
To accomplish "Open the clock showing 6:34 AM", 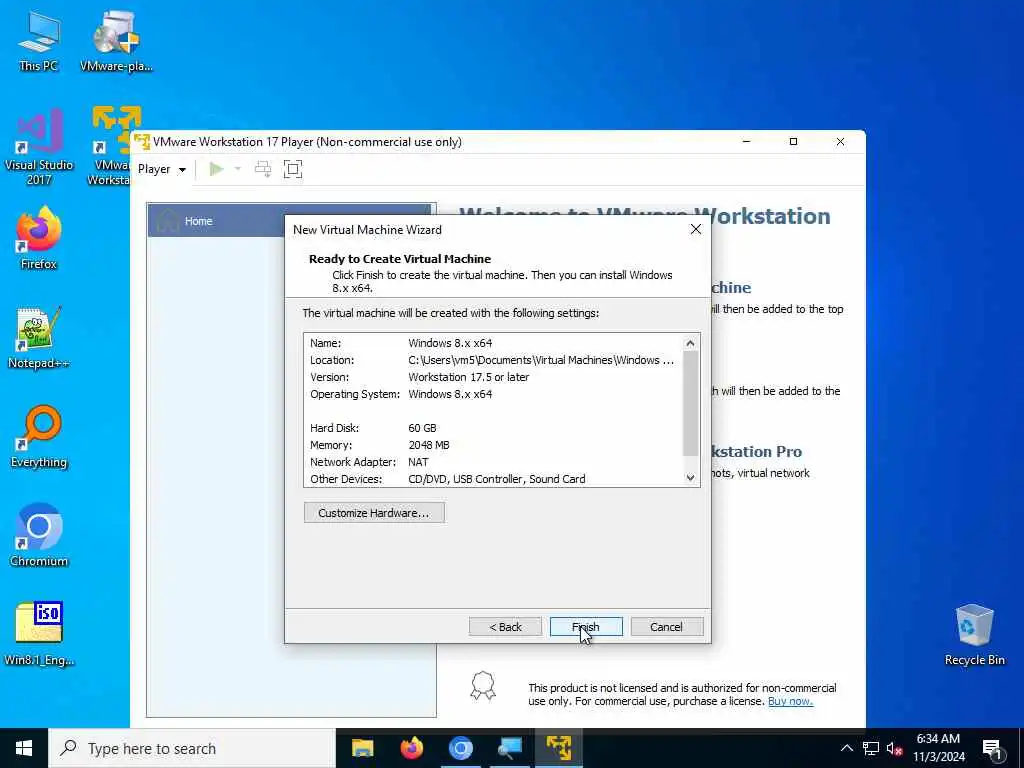I will click(938, 748).
